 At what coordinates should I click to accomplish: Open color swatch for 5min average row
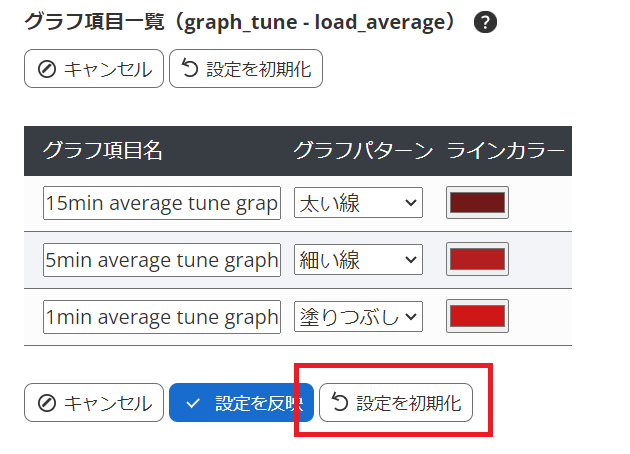click(478, 260)
